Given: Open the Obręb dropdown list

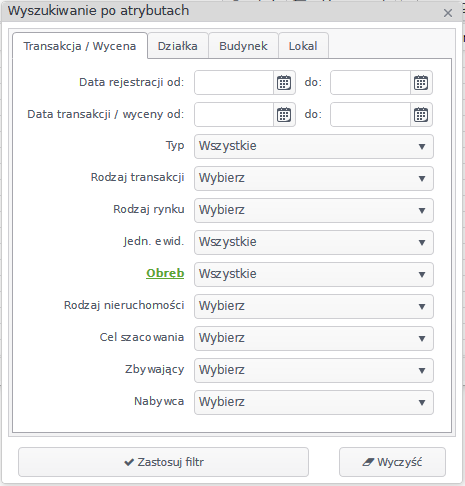Looking at the screenshot, I should click(x=314, y=274).
